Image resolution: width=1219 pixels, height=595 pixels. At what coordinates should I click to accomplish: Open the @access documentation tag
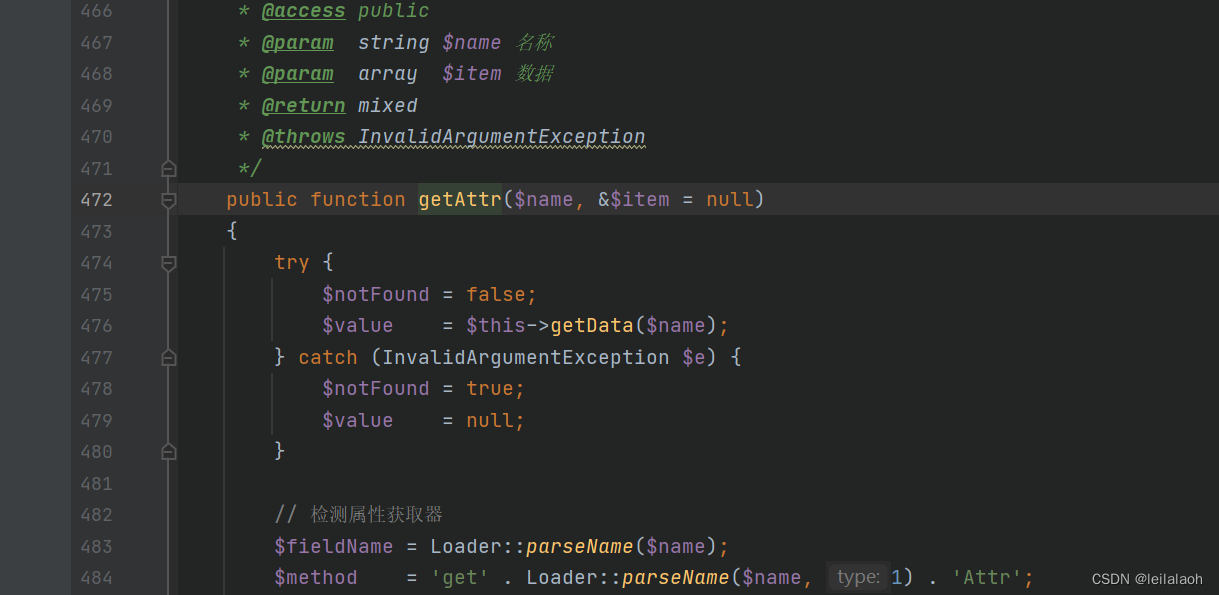pyautogui.click(x=303, y=11)
